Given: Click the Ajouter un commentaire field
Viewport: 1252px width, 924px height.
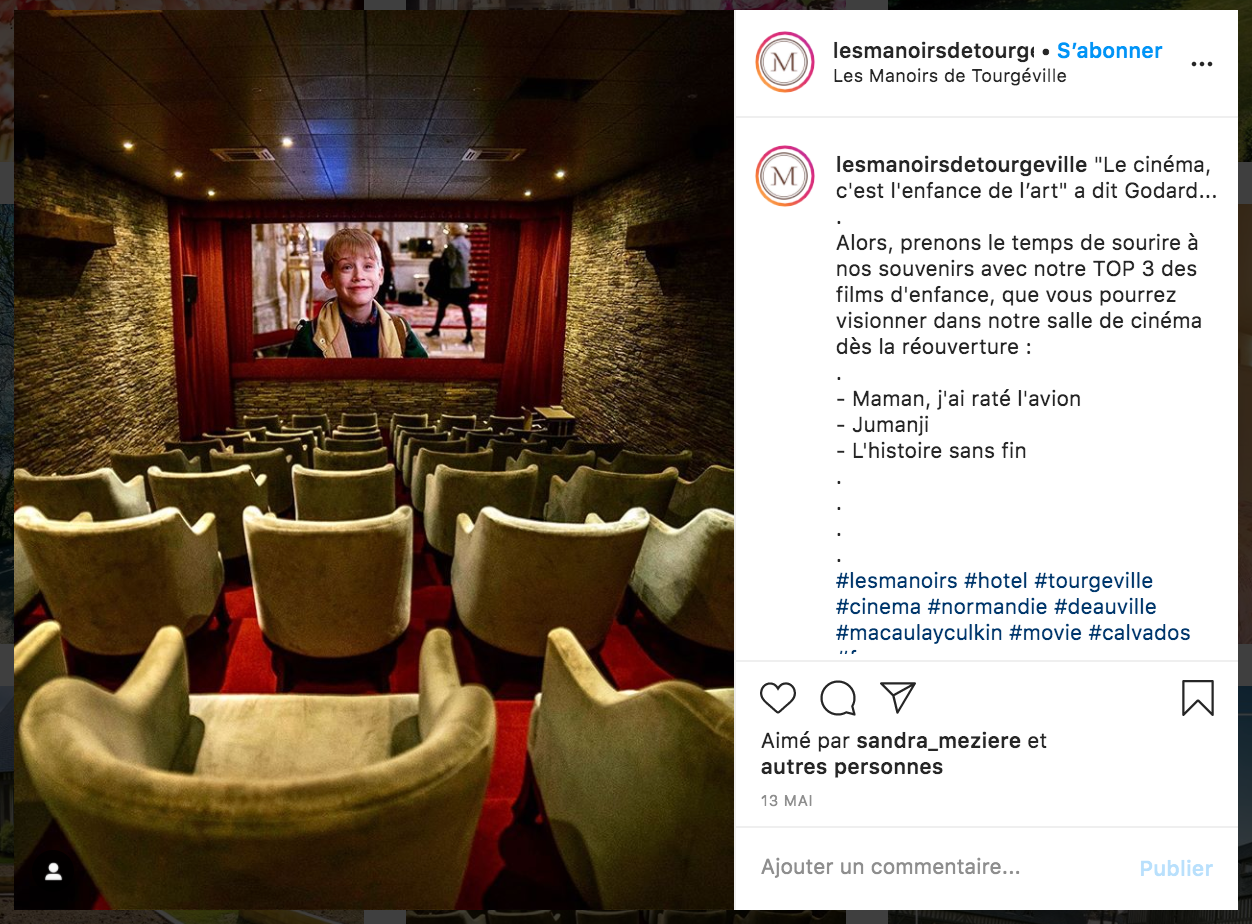Looking at the screenshot, I should click(940, 867).
